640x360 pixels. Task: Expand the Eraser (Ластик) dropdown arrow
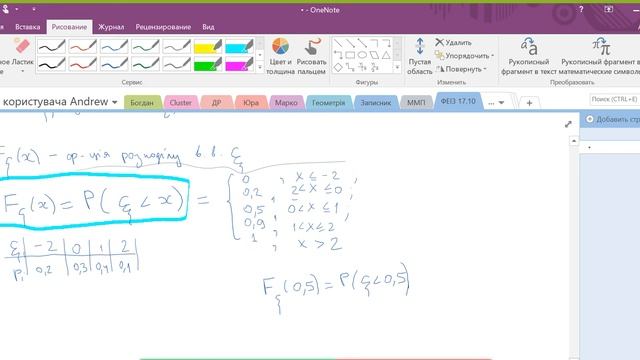(x=22, y=71)
